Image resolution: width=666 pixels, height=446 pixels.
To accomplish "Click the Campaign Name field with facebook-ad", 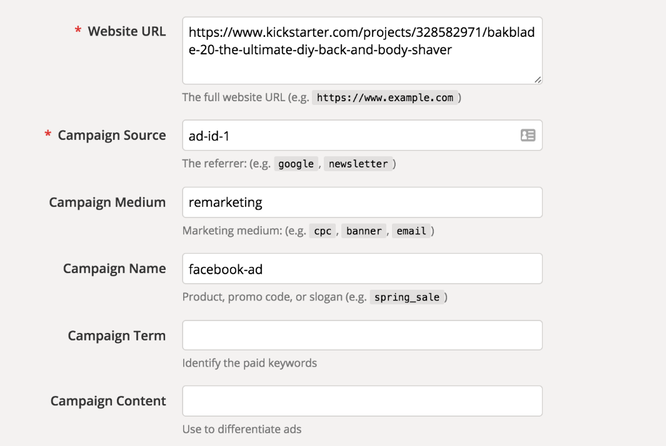I will (x=362, y=268).
